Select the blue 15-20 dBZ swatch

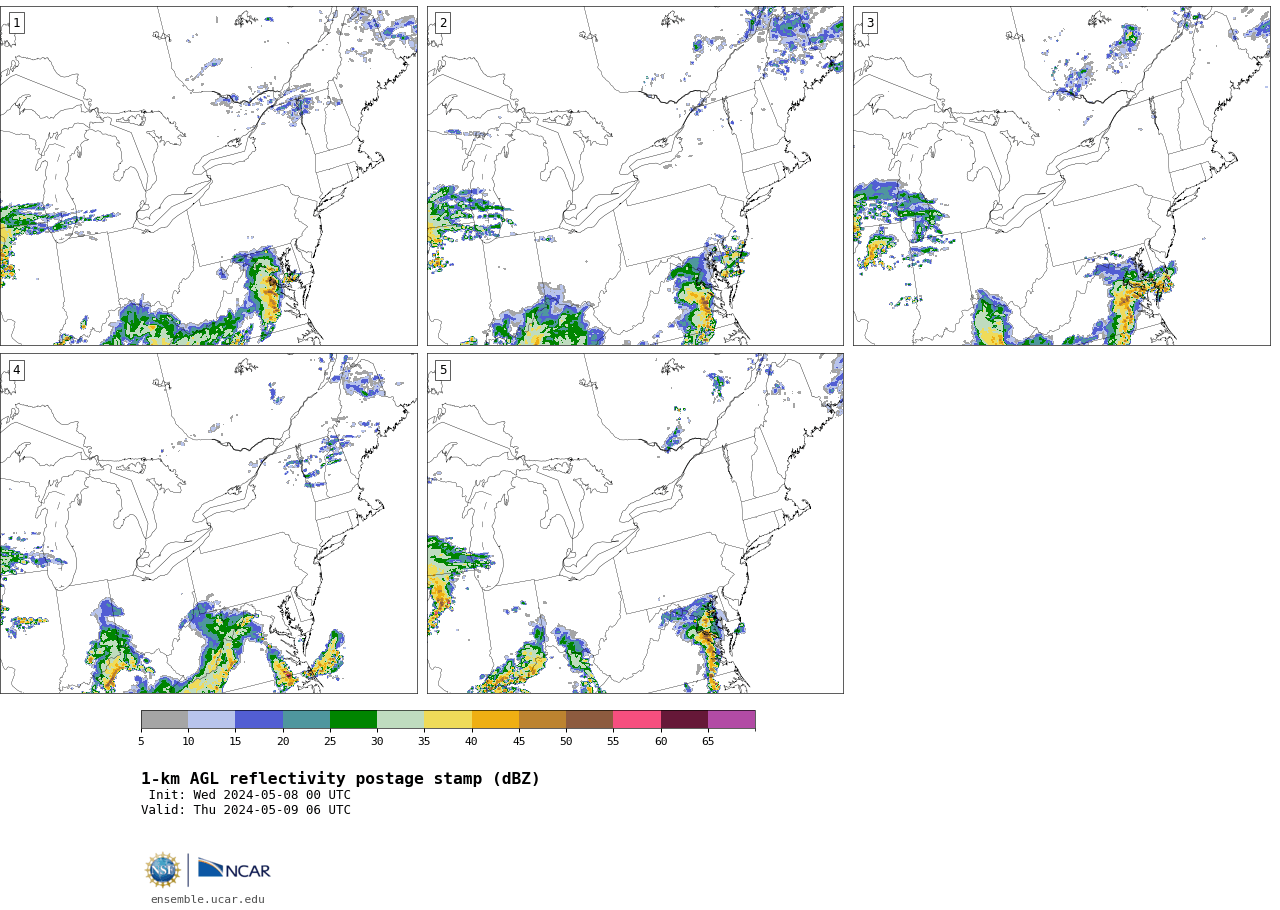pyautogui.click(x=259, y=720)
